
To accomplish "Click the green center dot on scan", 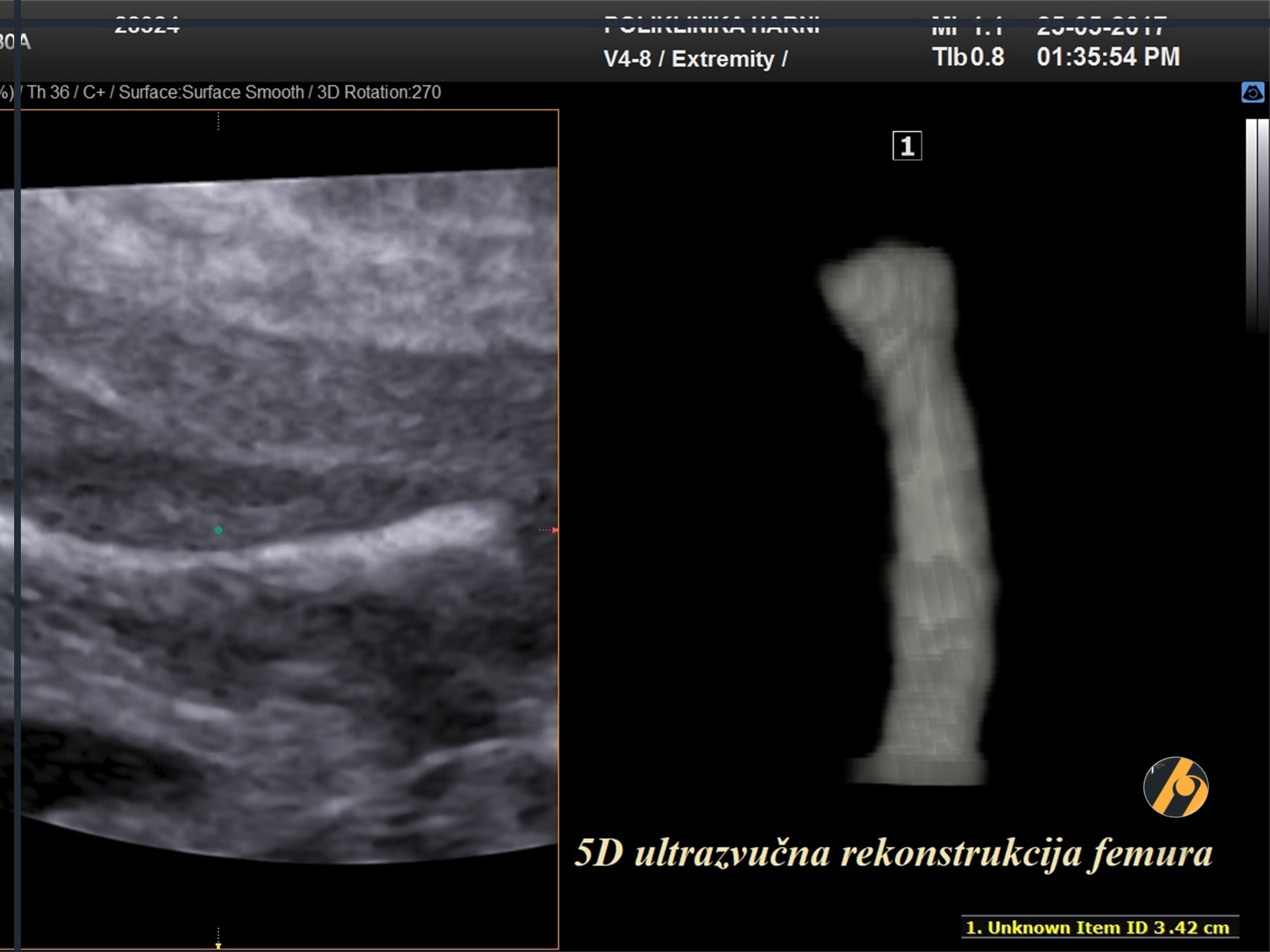I will tap(218, 530).
